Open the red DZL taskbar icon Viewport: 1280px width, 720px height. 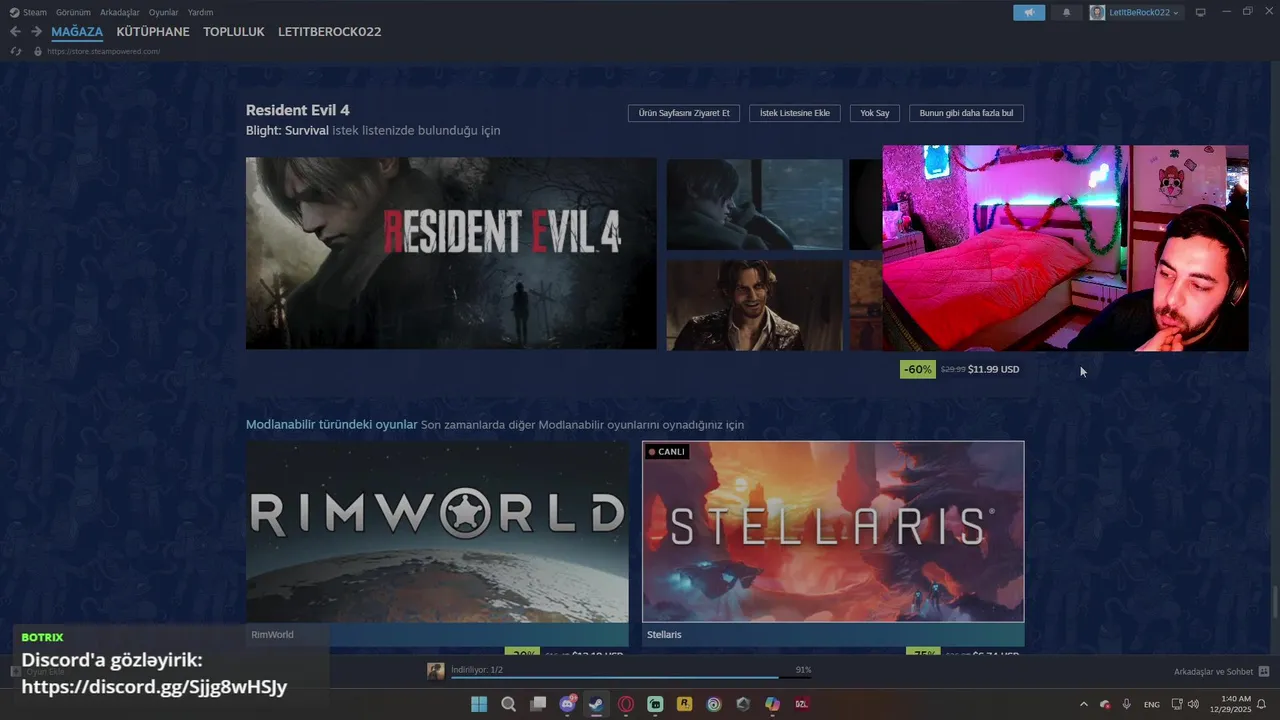pos(801,704)
